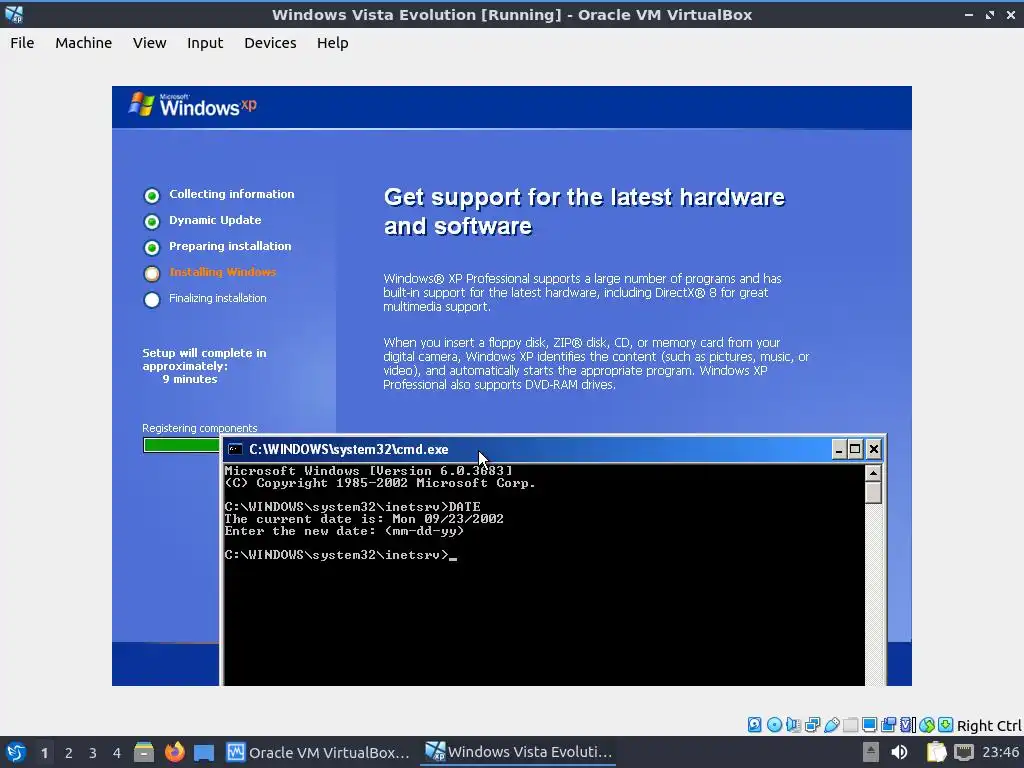
Task: Click the Microsoft Windows version line in cmd
Action: coord(368,471)
